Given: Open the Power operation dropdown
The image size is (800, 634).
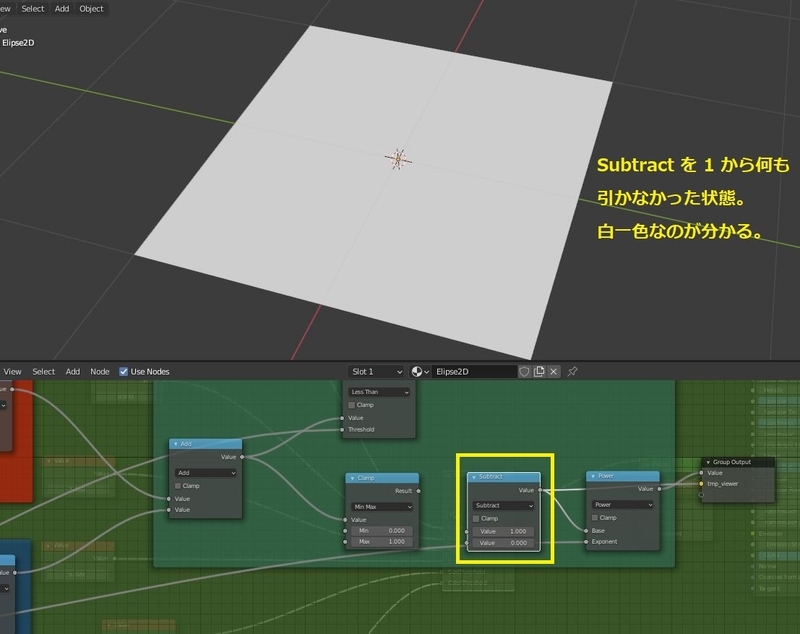Looking at the screenshot, I should coord(623,505).
